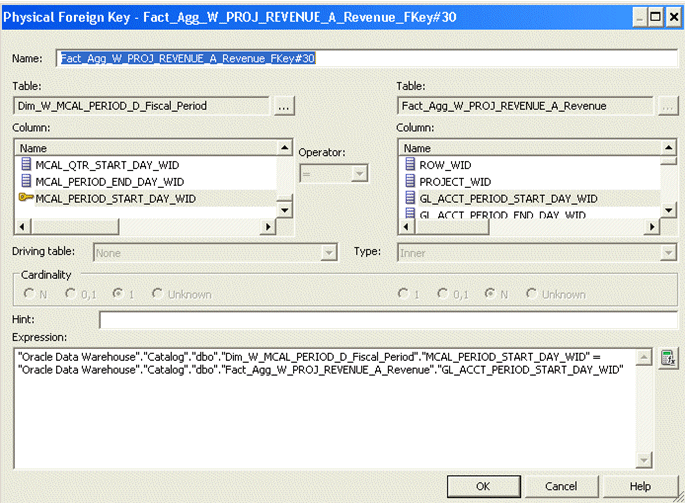
Task: Open Help for this dialog
Action: pyautogui.click(x=640, y=486)
